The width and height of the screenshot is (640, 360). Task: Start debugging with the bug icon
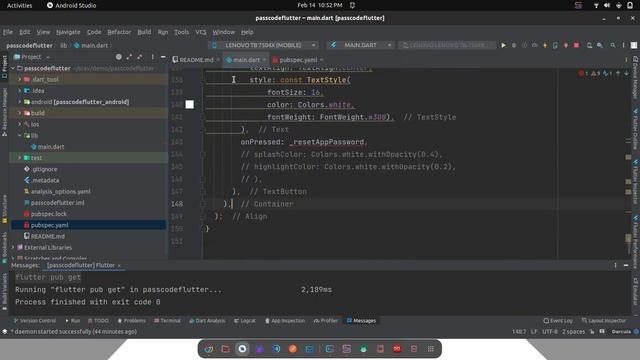tap(514, 45)
